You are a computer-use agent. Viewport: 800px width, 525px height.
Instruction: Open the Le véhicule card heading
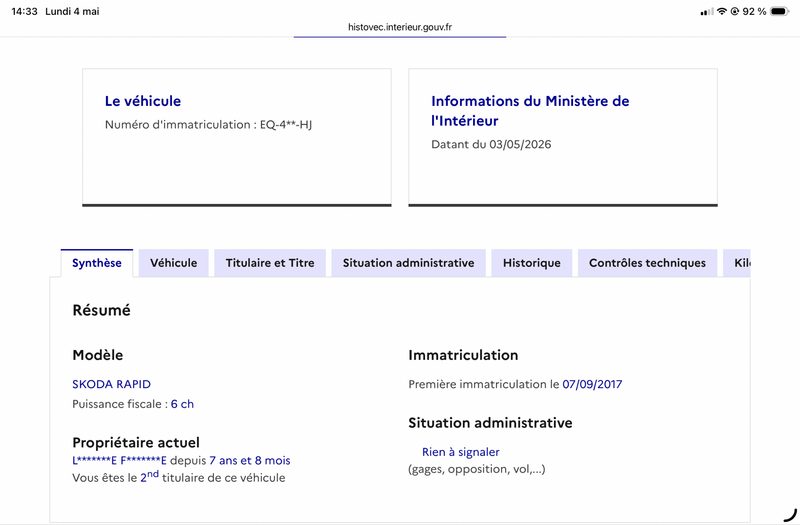[143, 101]
